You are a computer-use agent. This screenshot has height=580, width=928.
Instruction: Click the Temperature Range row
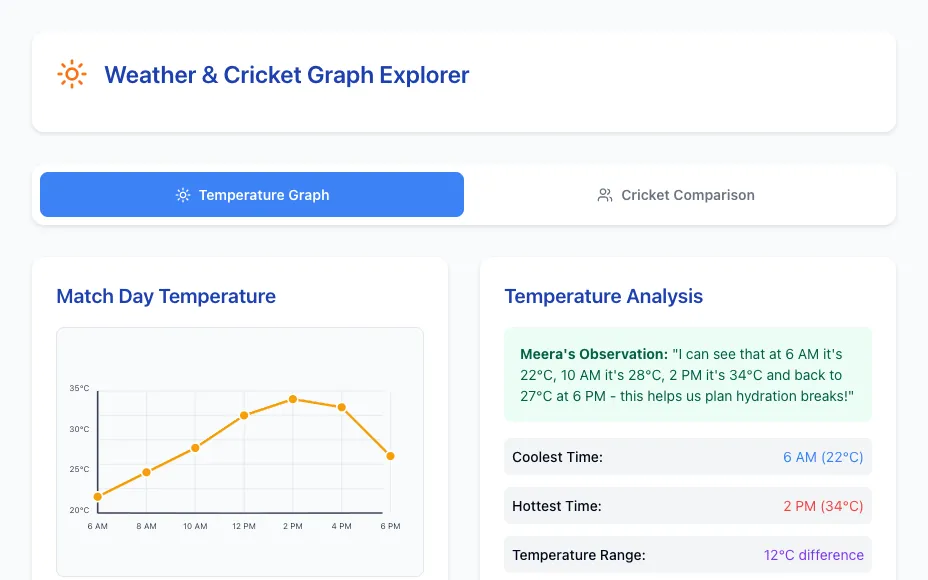click(x=688, y=555)
